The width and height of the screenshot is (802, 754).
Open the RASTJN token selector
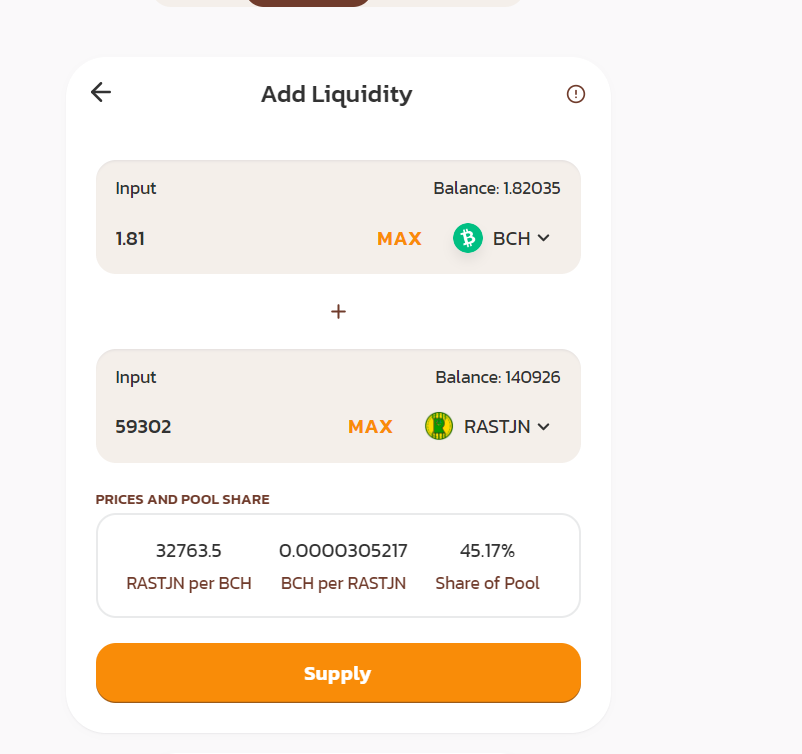coord(487,426)
